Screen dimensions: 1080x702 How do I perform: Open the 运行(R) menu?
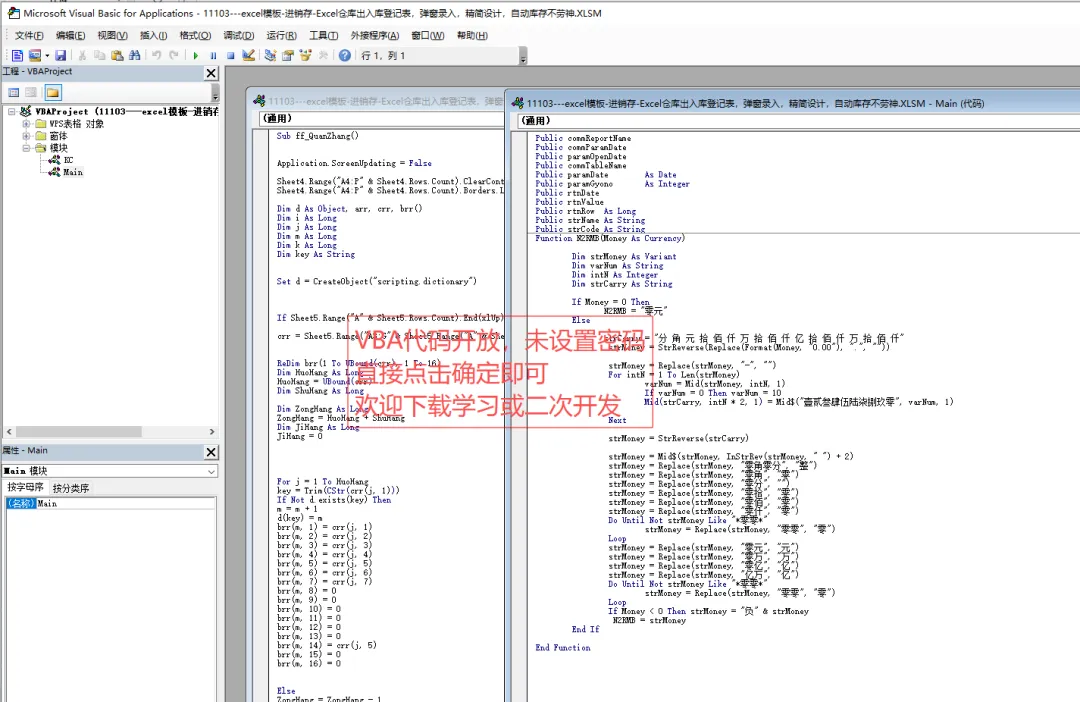coord(281,35)
